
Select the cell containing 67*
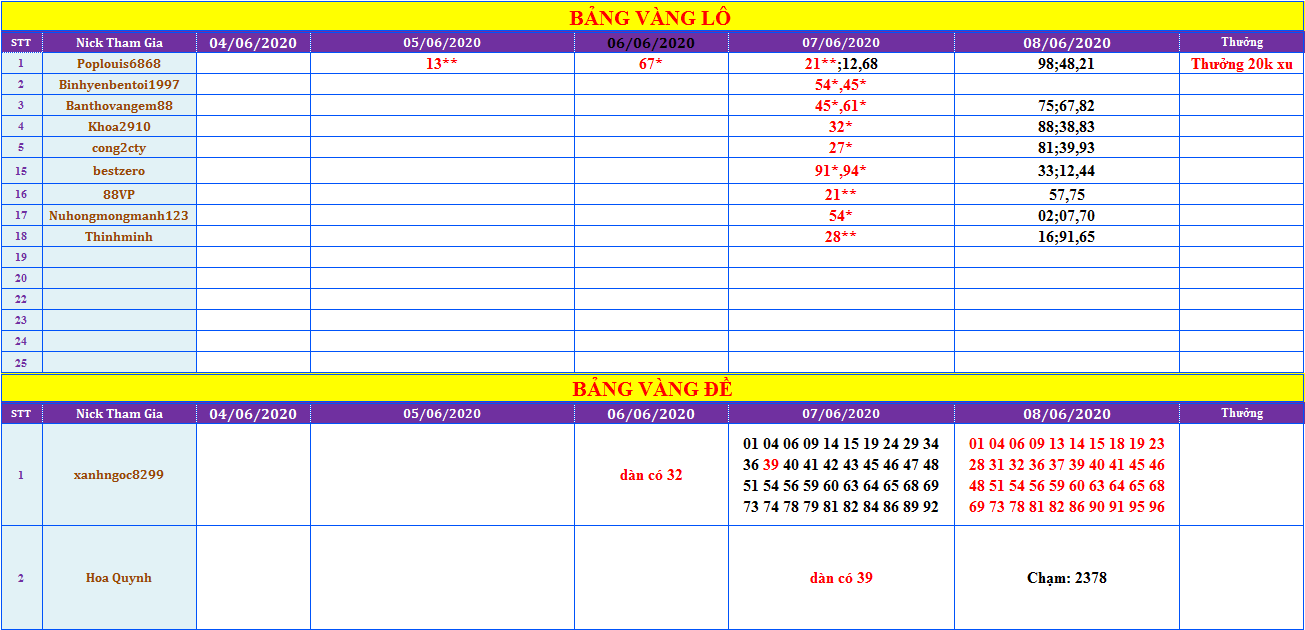coord(651,63)
